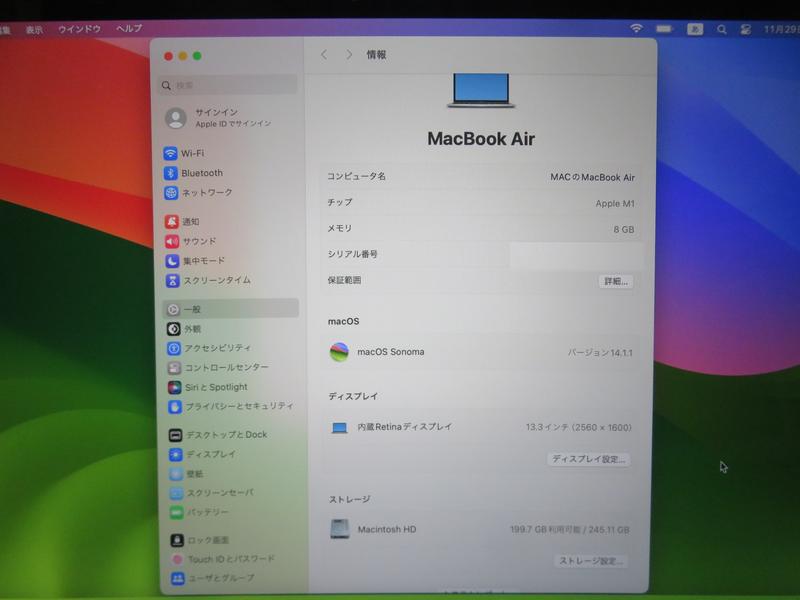Open ロック画面 settings in sidebar

pos(199,540)
